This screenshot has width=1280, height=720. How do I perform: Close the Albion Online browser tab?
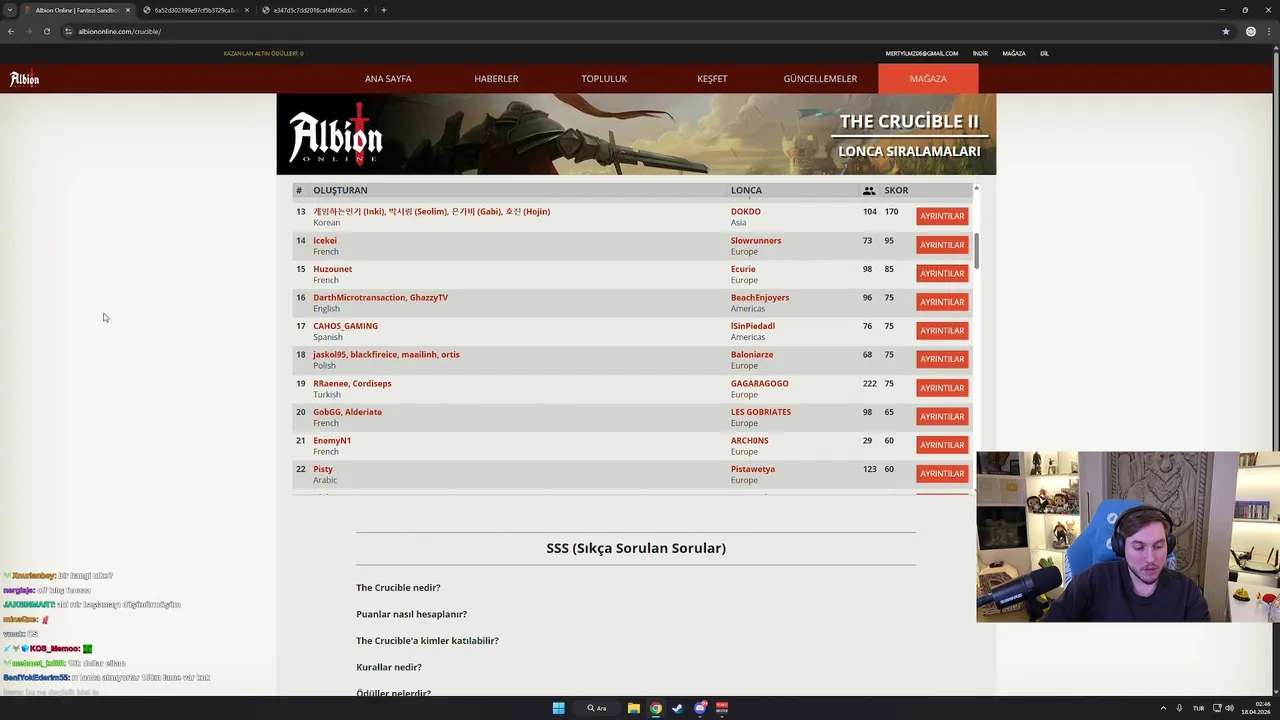(128, 10)
